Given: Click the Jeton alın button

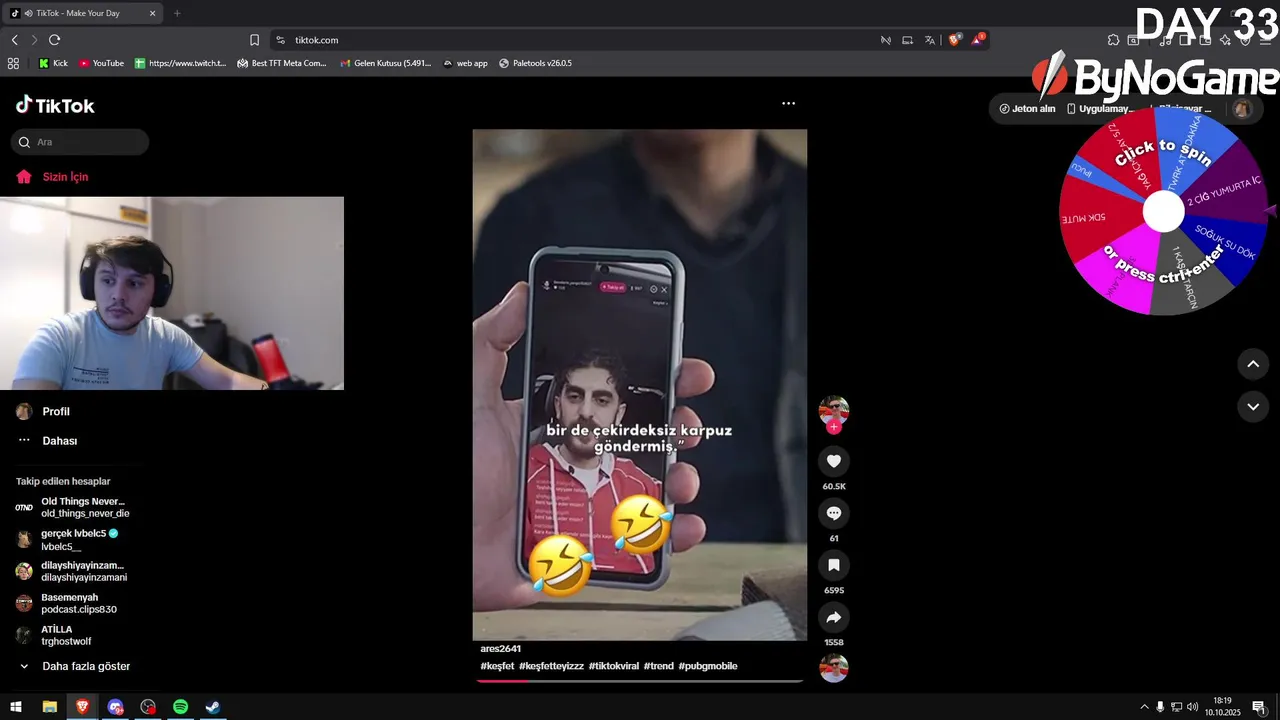Looking at the screenshot, I should pyautogui.click(x=1027, y=109).
